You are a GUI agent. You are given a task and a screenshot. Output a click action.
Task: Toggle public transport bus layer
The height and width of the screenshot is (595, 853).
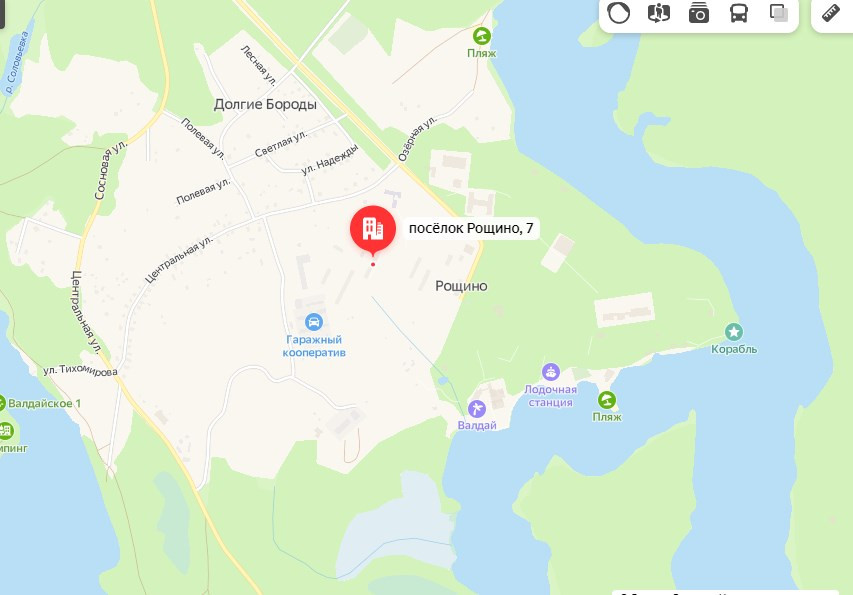pyautogui.click(x=738, y=13)
